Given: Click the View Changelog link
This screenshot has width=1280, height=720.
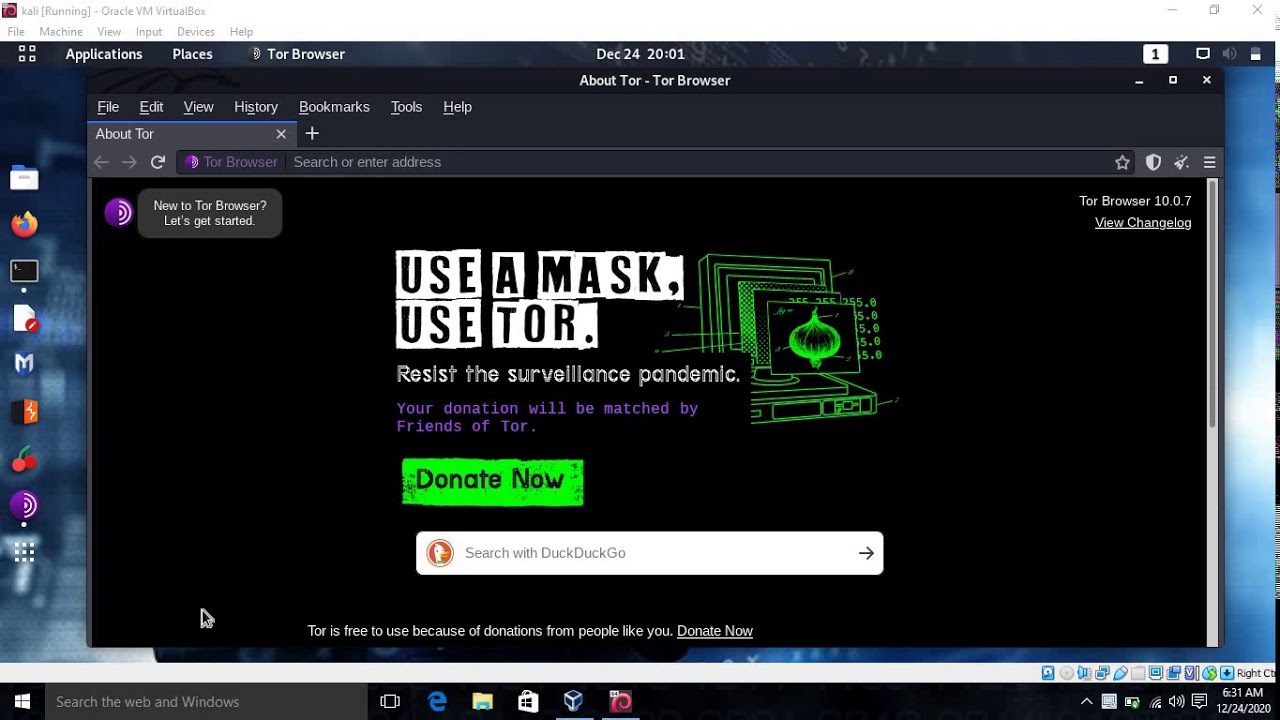Looking at the screenshot, I should 1143,223.
